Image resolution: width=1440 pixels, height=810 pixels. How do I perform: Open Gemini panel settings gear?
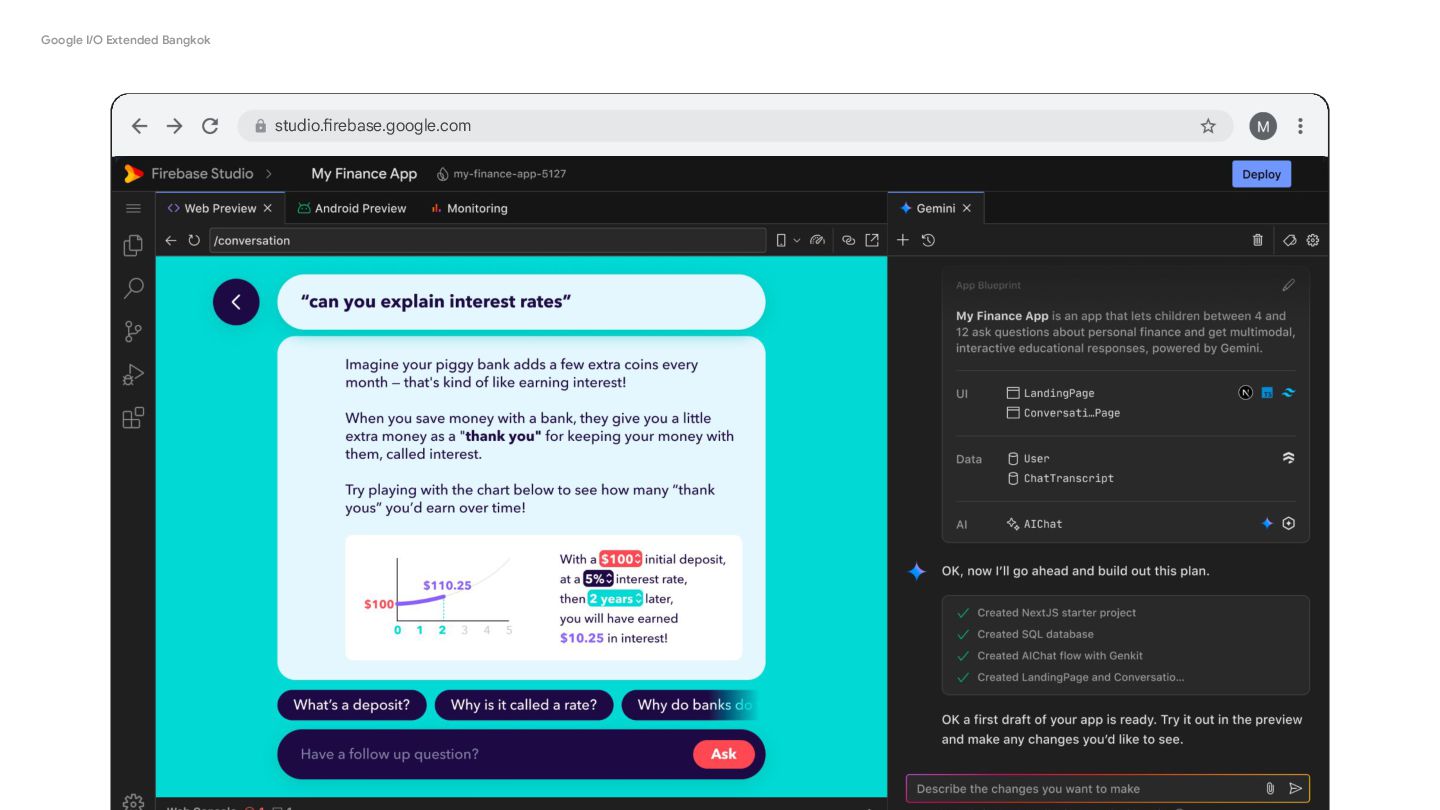(x=1313, y=240)
